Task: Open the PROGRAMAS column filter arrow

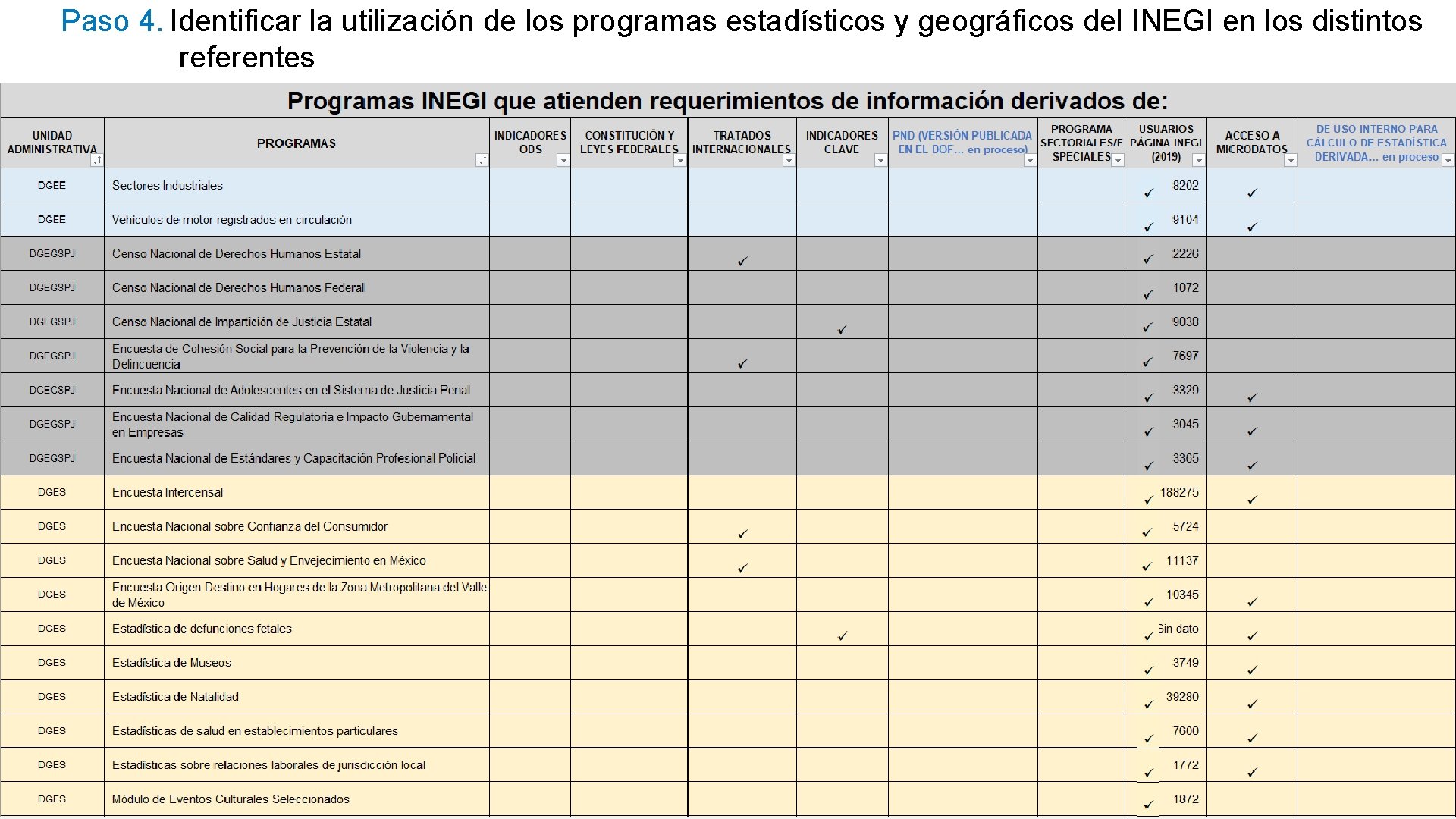Action: coord(482,160)
